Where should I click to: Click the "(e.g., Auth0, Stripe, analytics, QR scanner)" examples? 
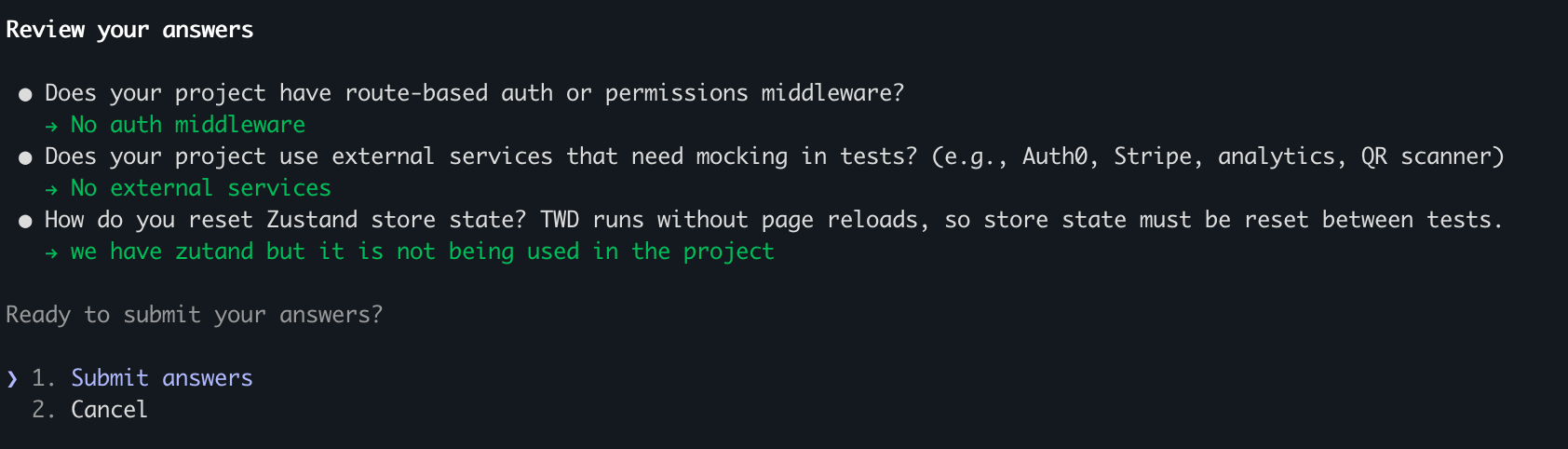click(1218, 156)
